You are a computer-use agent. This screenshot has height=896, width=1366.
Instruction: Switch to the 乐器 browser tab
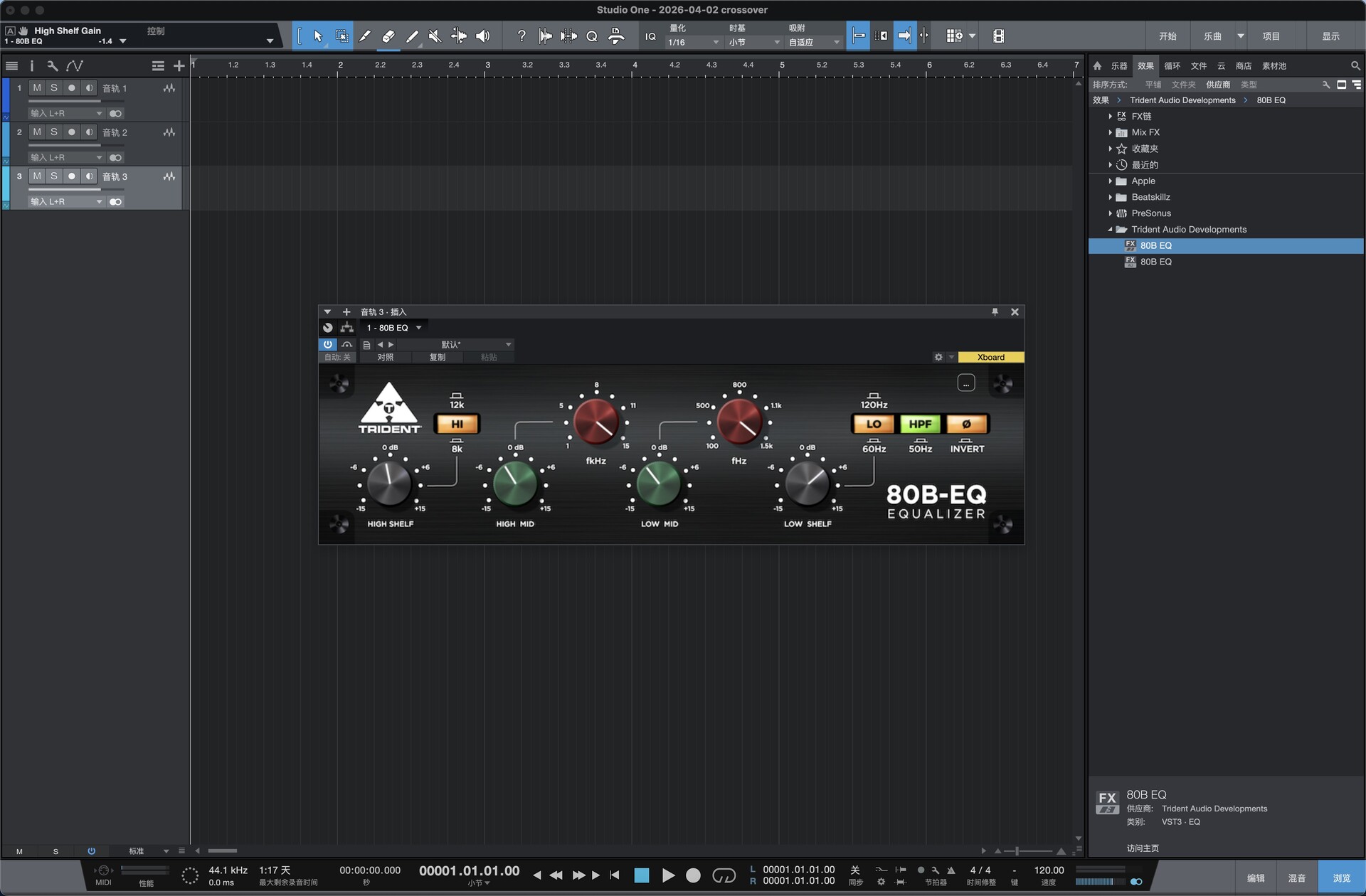[1119, 66]
